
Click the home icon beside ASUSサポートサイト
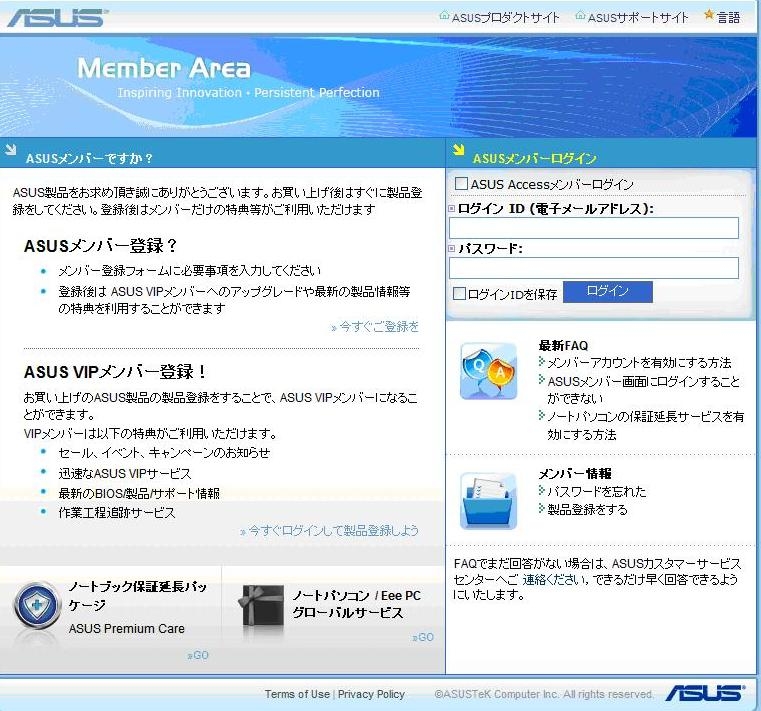(x=580, y=16)
